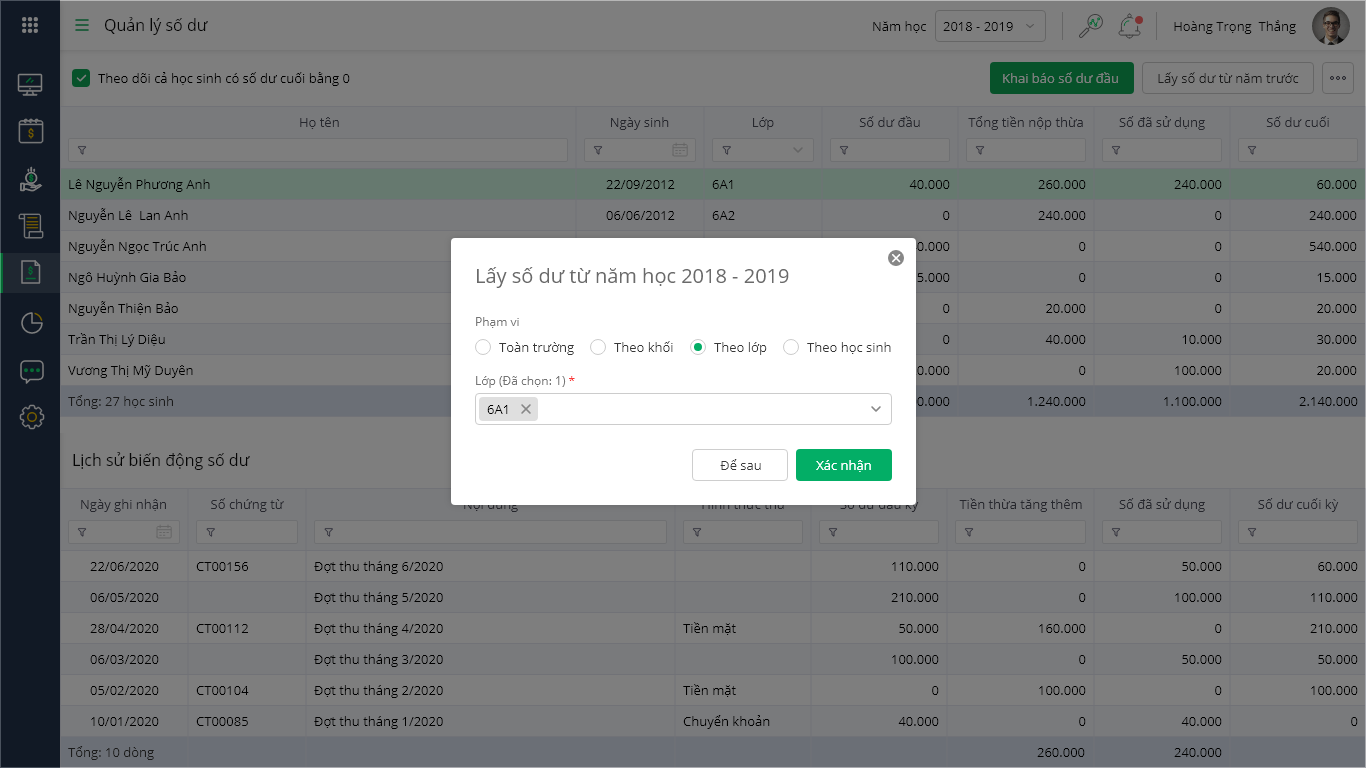Close the dialog with the X icon

coord(896,258)
